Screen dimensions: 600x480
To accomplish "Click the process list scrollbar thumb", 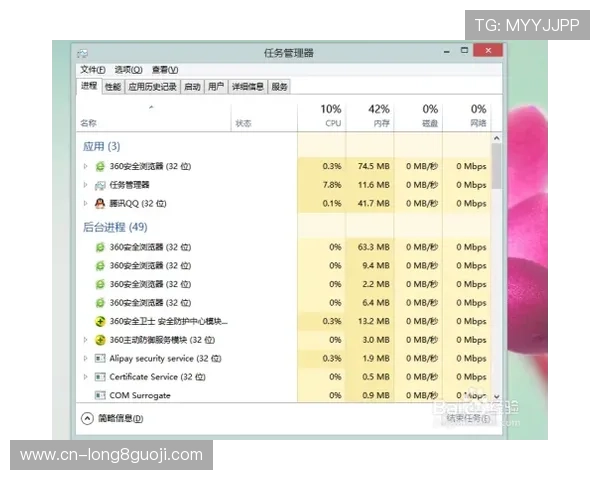I will tap(497, 166).
